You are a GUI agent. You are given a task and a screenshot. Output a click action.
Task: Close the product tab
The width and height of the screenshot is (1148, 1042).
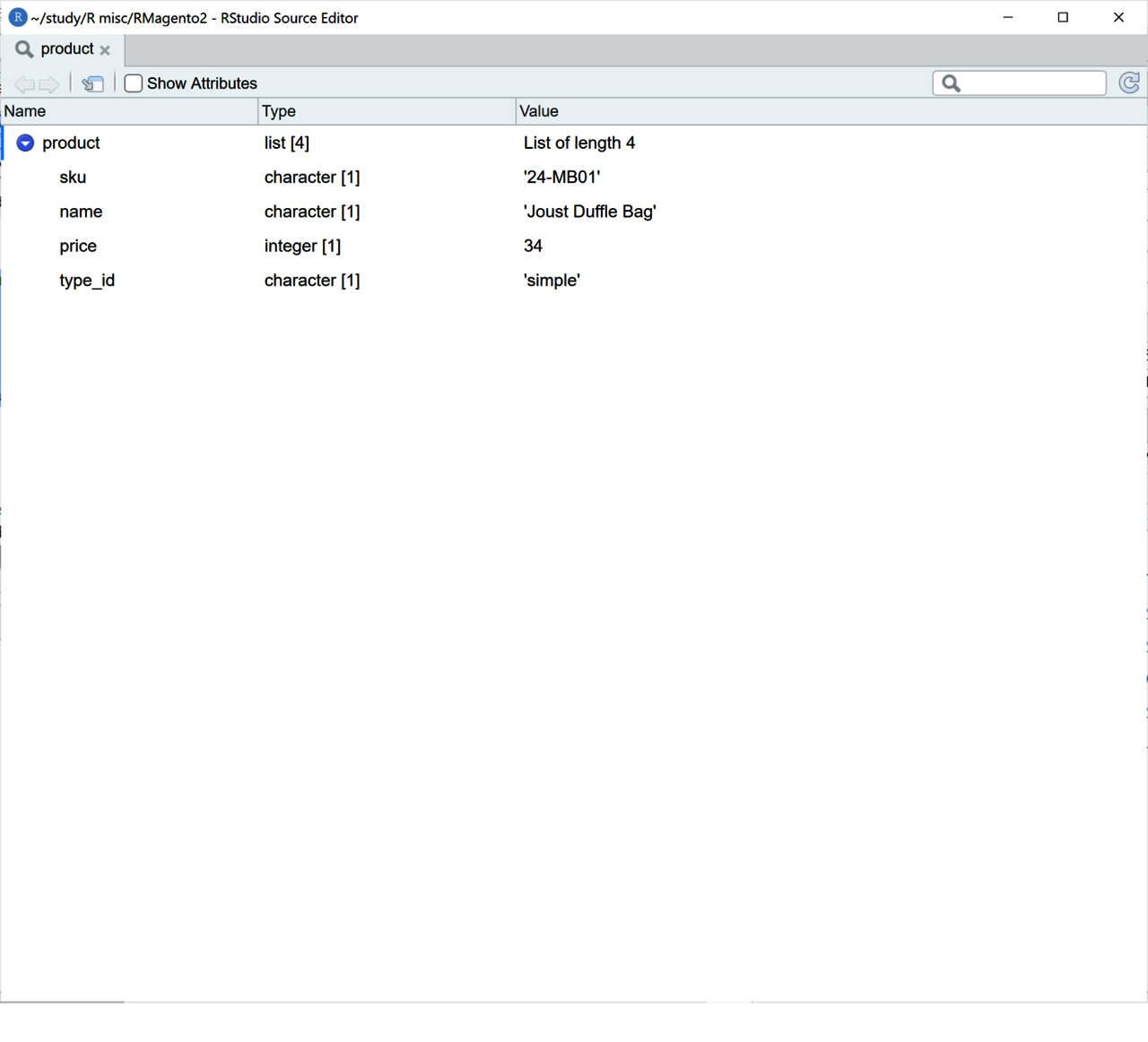click(105, 50)
